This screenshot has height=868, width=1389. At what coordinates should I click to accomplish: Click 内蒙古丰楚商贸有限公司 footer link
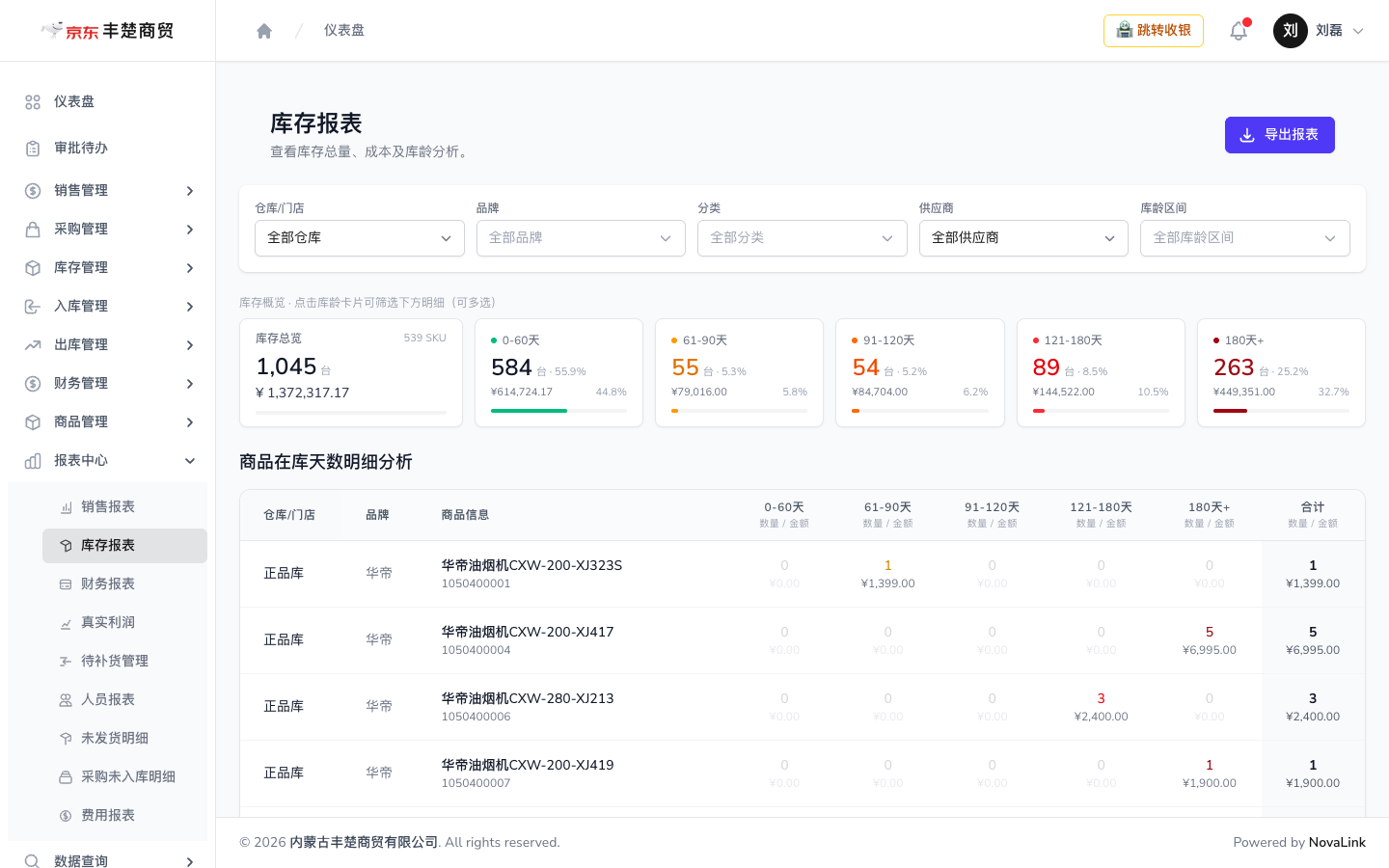click(x=364, y=843)
